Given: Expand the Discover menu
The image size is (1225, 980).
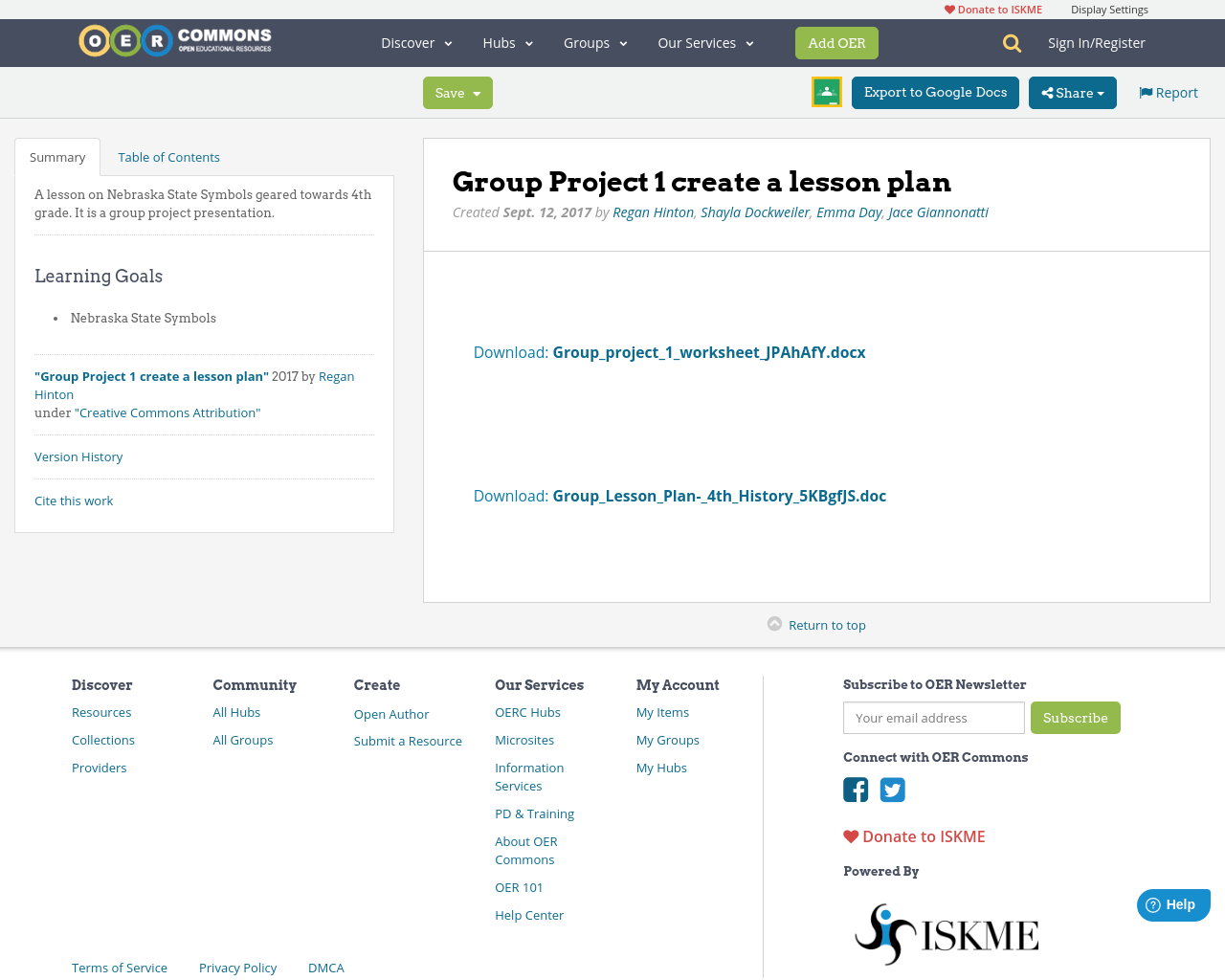Looking at the screenshot, I should click(x=416, y=43).
